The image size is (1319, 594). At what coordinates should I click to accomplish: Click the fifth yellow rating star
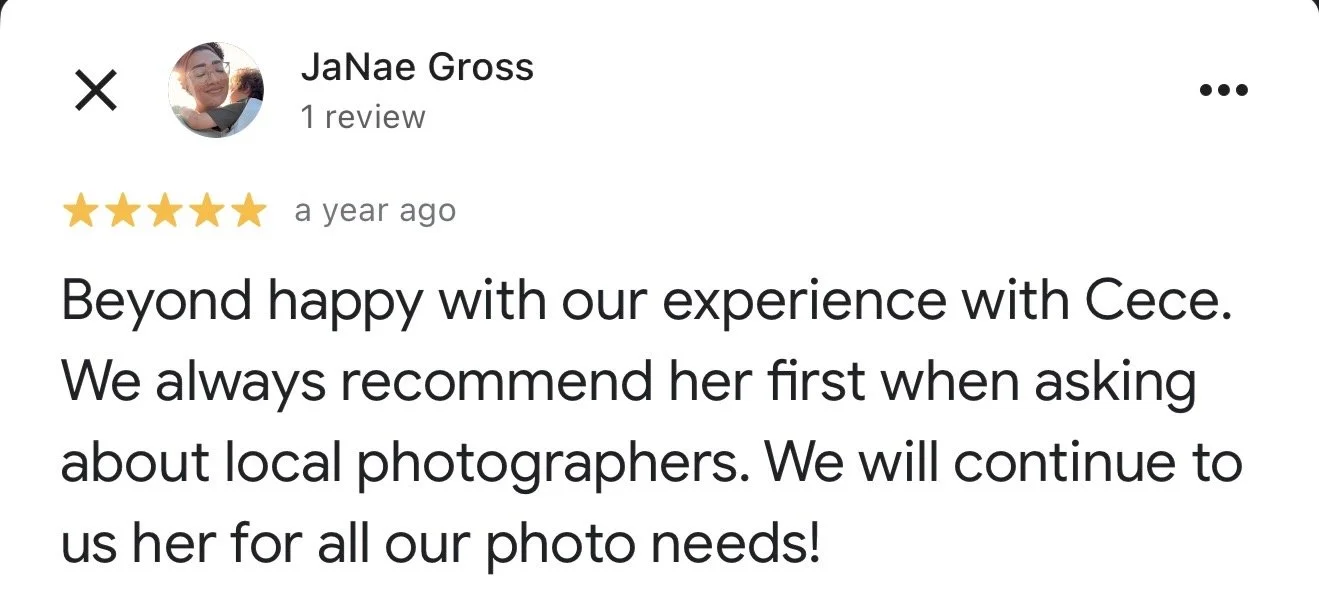click(245, 212)
